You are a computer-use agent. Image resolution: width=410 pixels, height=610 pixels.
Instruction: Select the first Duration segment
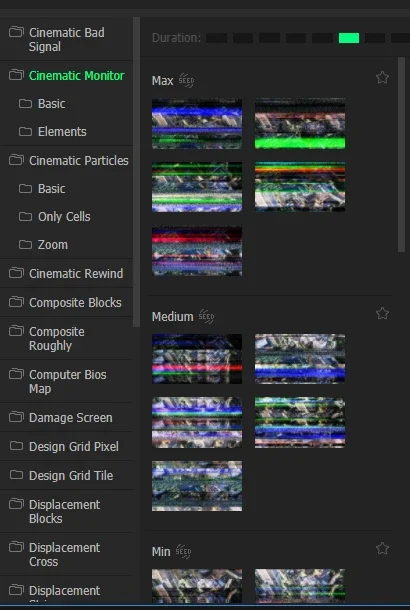[x=216, y=38]
